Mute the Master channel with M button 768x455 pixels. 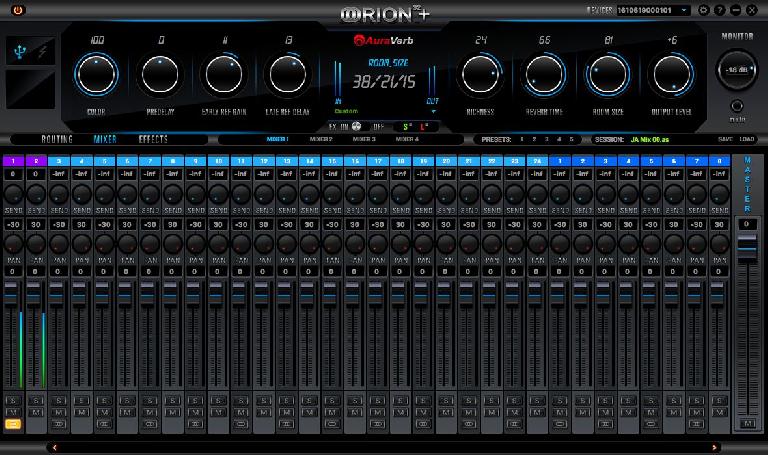747,424
